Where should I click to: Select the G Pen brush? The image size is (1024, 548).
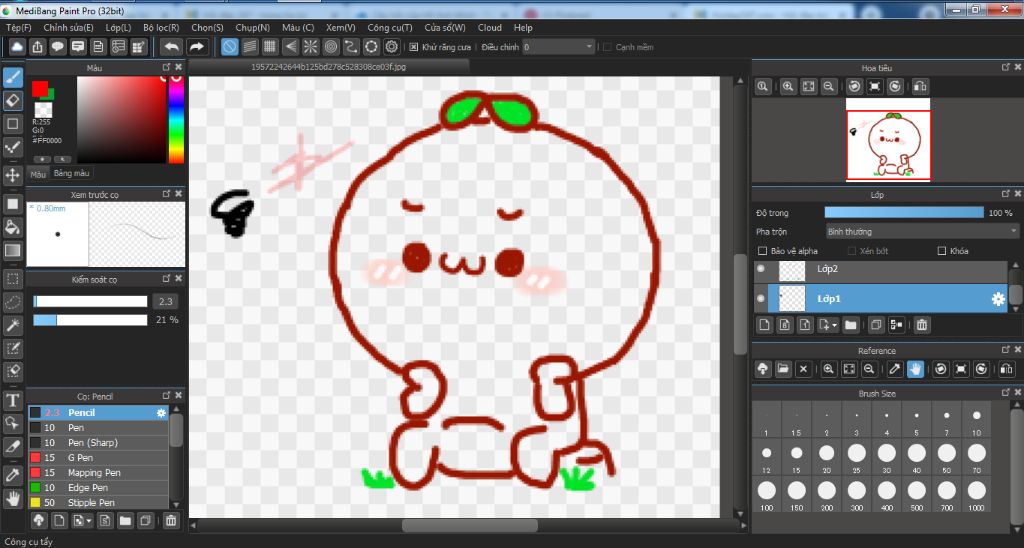coord(98,458)
